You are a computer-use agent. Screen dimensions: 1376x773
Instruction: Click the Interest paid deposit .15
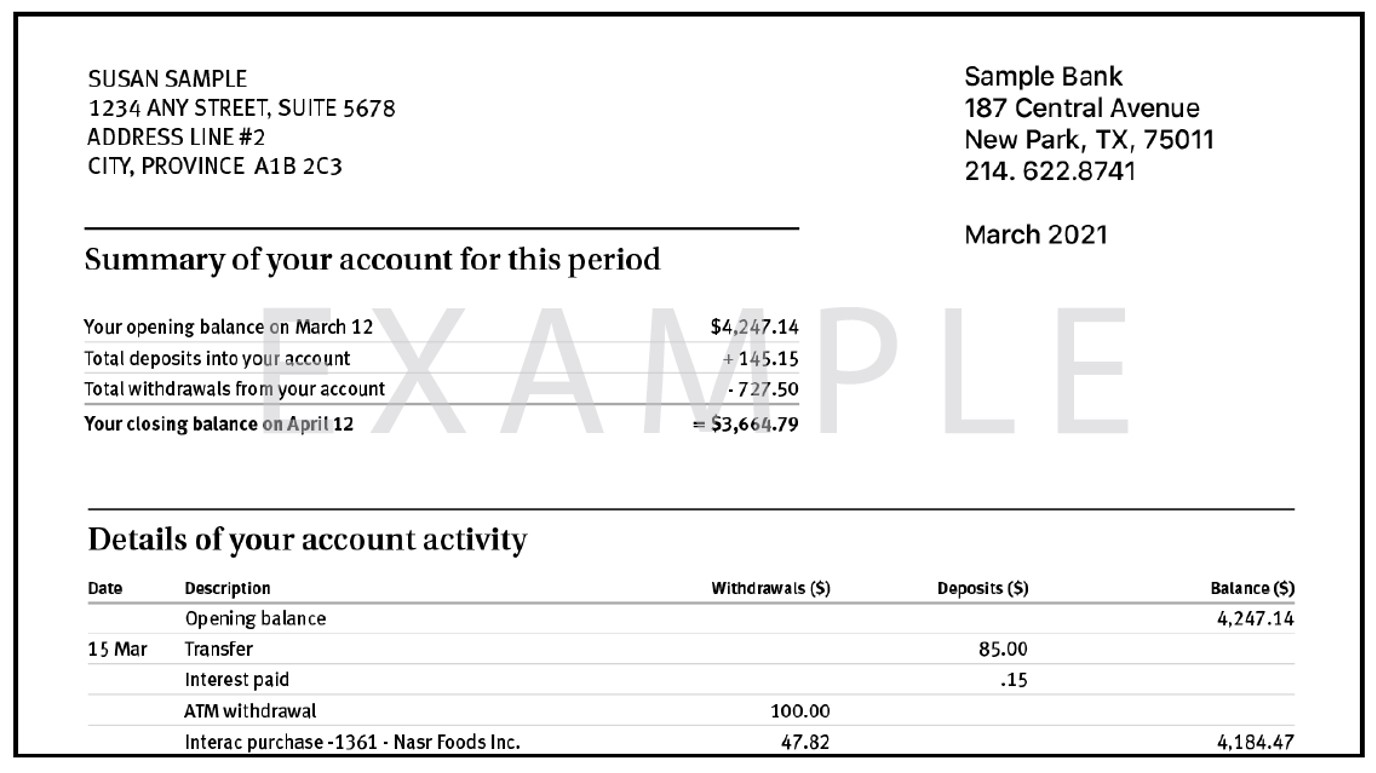click(1013, 681)
